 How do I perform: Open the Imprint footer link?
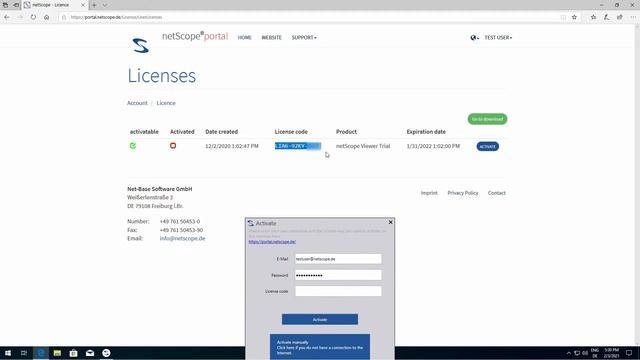pos(429,193)
